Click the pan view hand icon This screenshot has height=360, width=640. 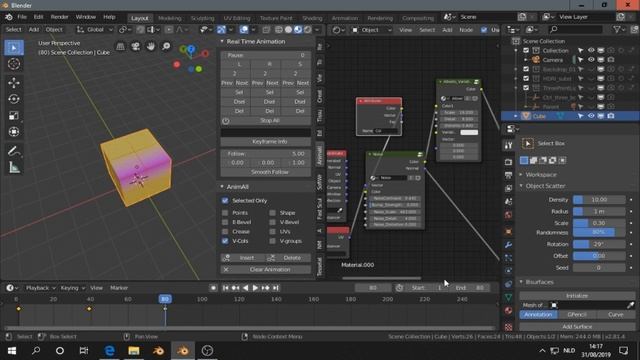151,47
